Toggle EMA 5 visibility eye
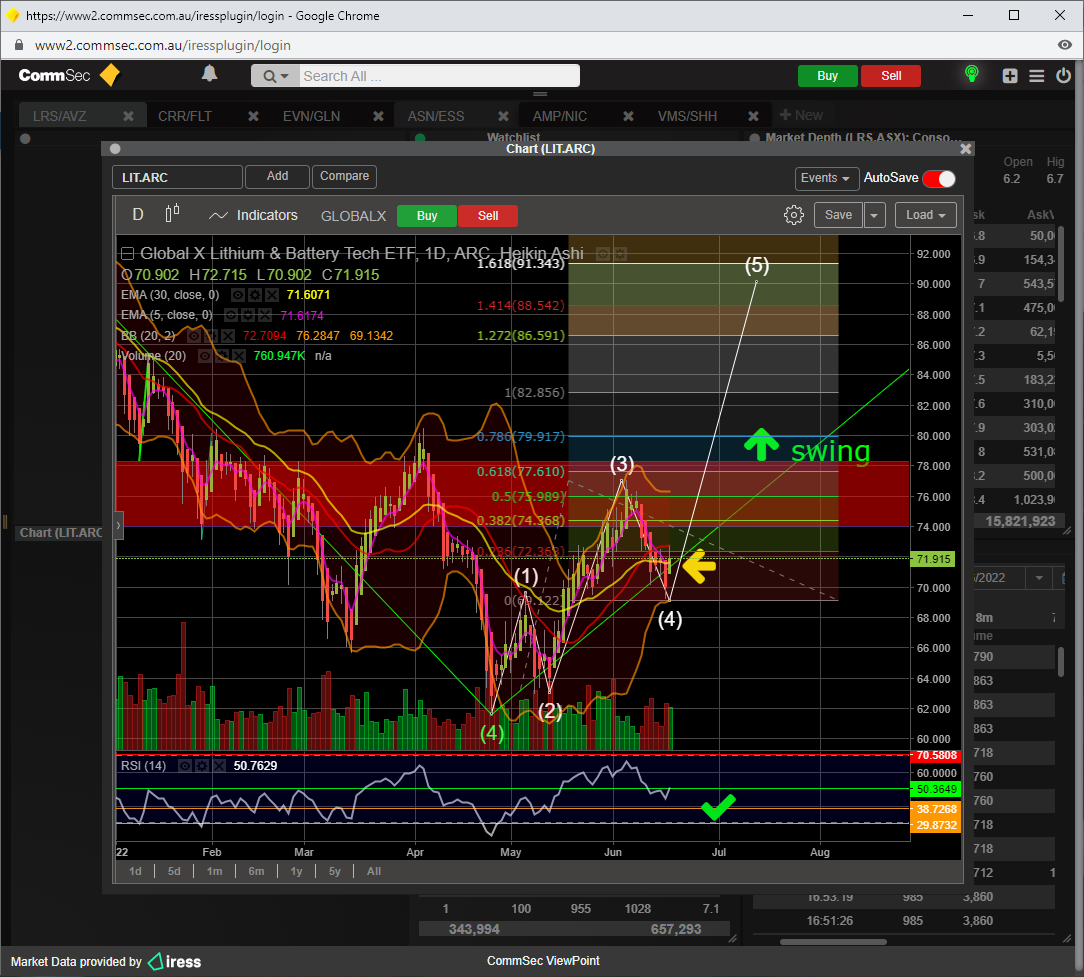The image size is (1084, 977). pos(231,315)
